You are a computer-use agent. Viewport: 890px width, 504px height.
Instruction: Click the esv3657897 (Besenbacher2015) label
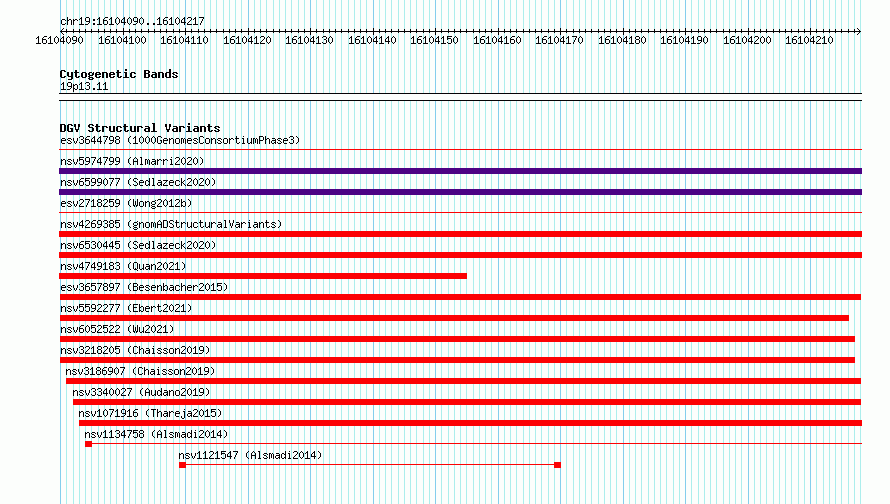144,287
